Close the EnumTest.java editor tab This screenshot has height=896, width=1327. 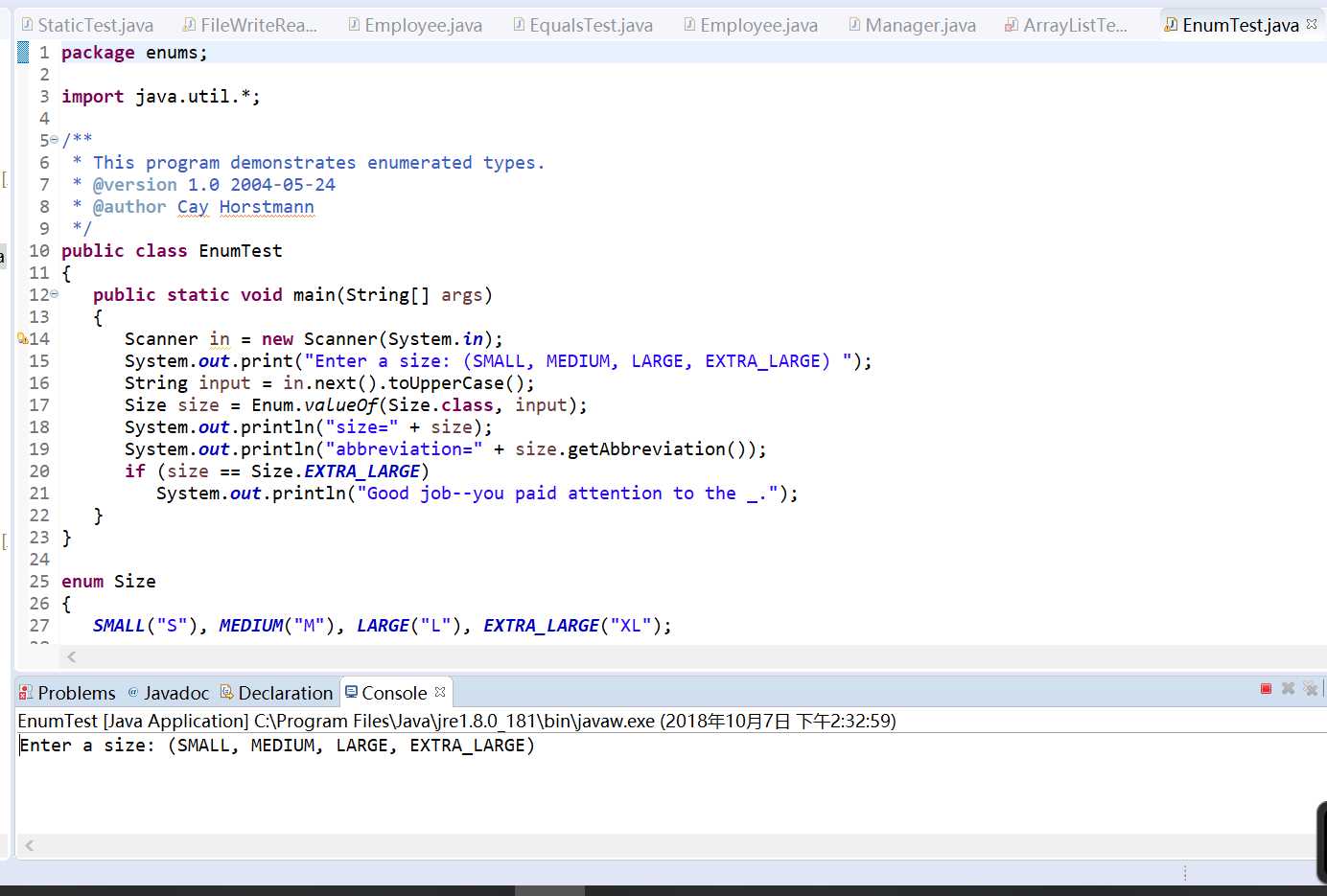coord(1312,24)
